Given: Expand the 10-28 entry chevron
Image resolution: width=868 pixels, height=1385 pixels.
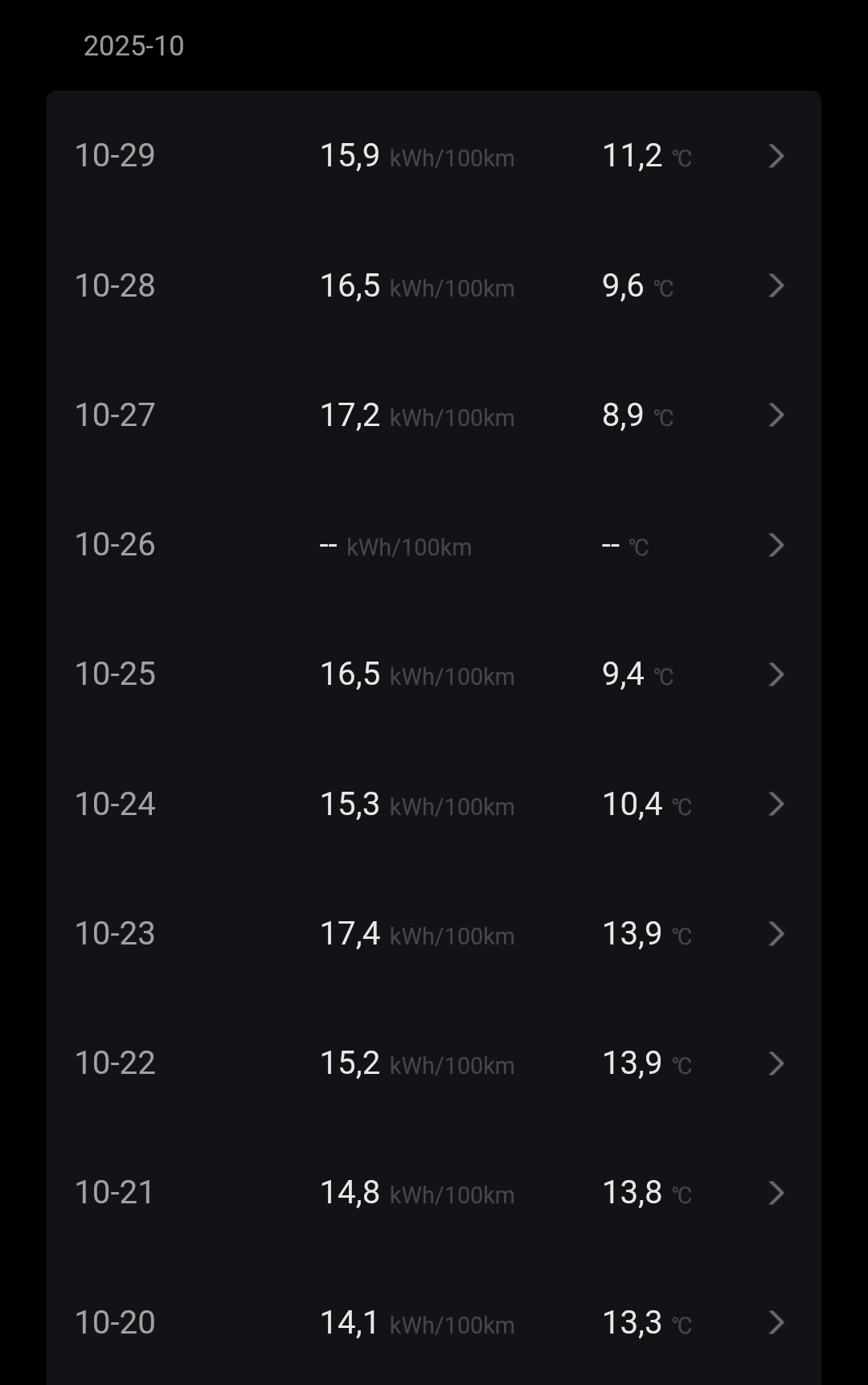Looking at the screenshot, I should 776,285.
